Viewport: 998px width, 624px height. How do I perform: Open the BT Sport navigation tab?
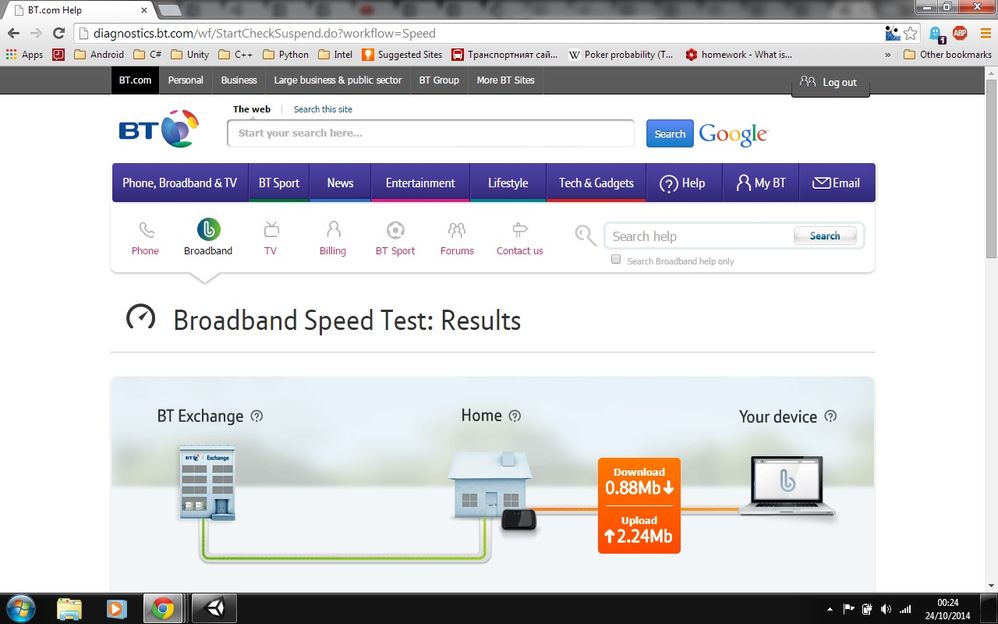[279, 183]
